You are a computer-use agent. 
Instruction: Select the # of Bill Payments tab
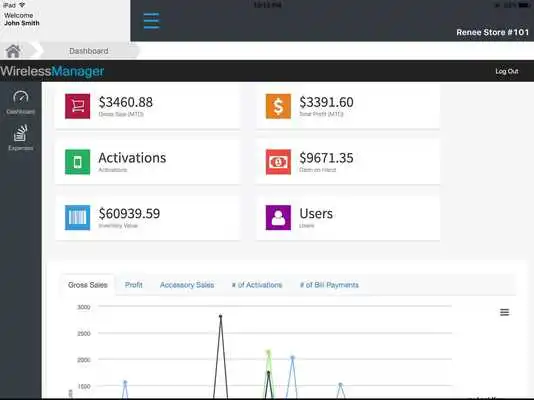tap(329, 285)
